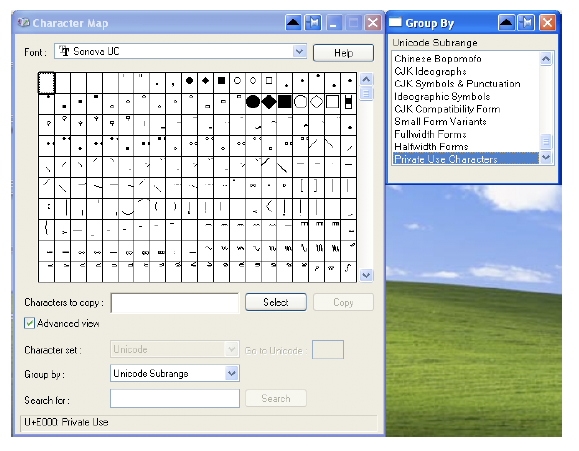Select the right square bracket glyph
Viewport: 579px width, 451px height.
(316, 185)
